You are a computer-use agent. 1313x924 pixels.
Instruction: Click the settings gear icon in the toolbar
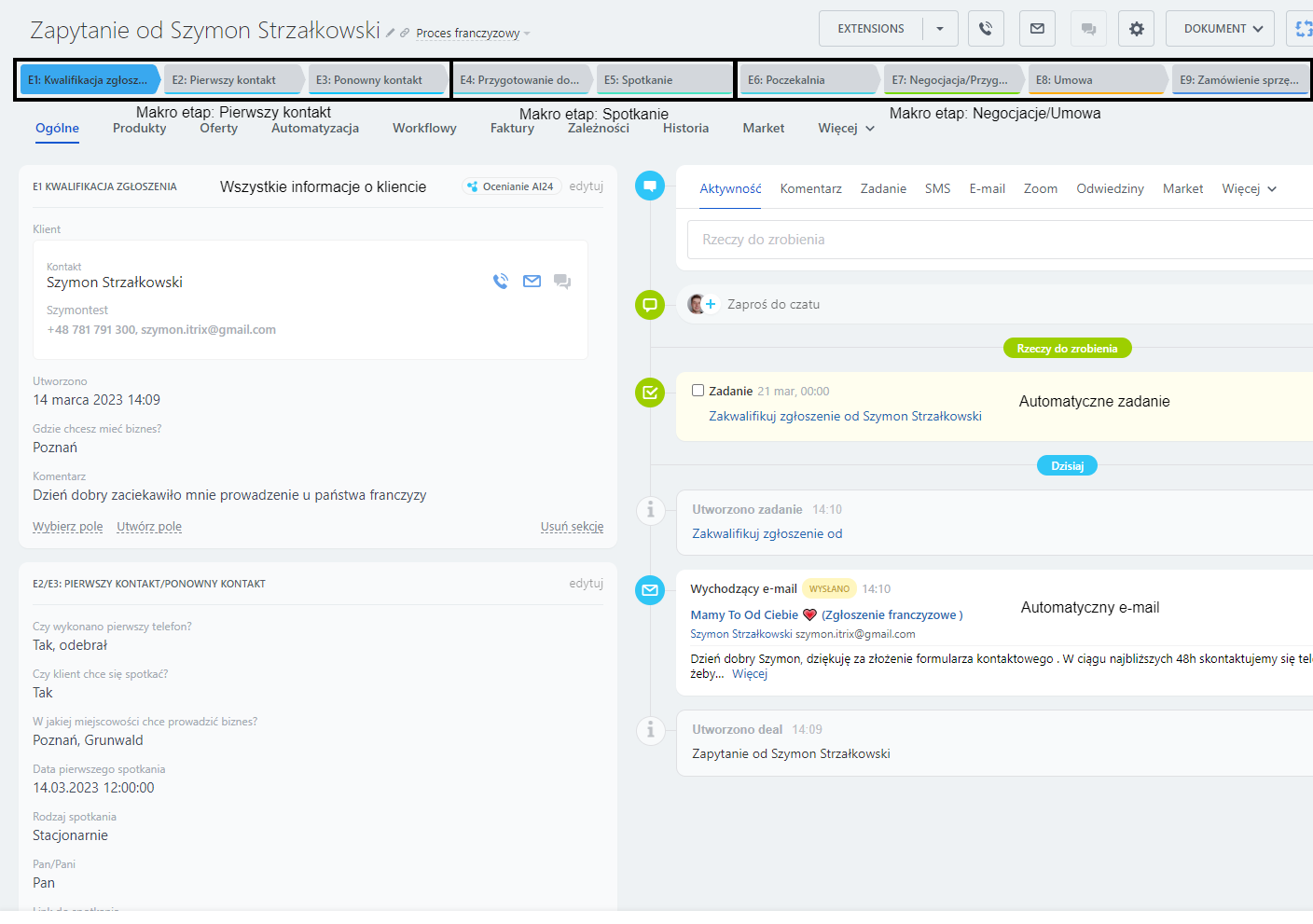point(1136,28)
